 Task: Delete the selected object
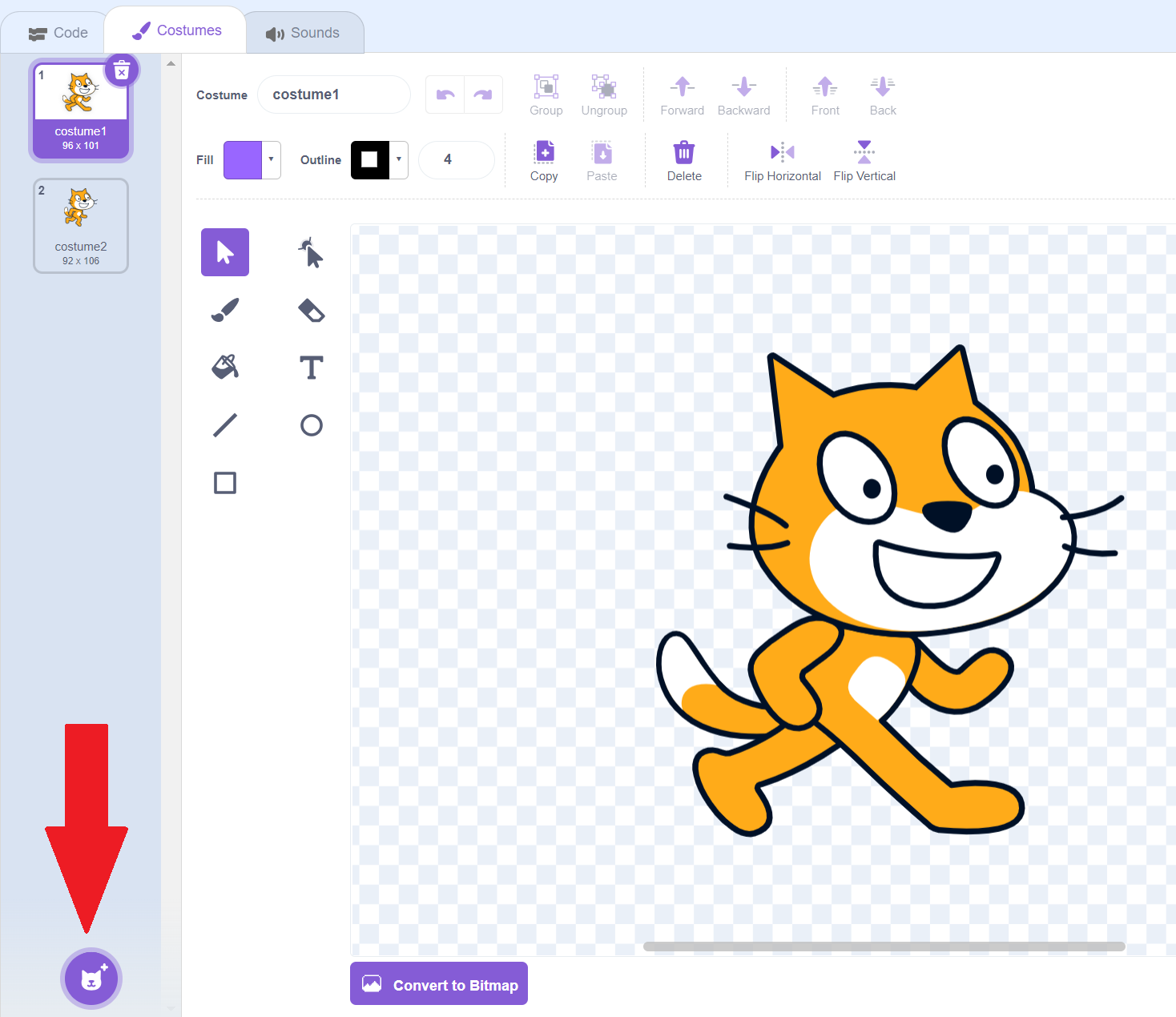coord(684,160)
